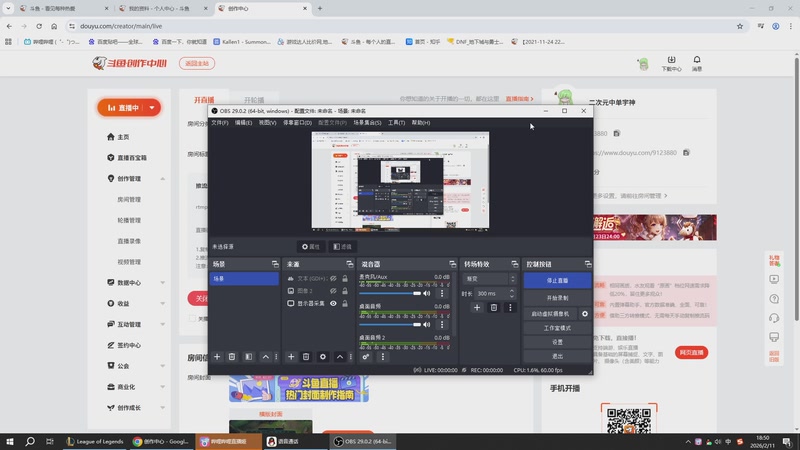Show the 图像 2 source via its eye icon
Screen dimensions: 800x450
333,291
